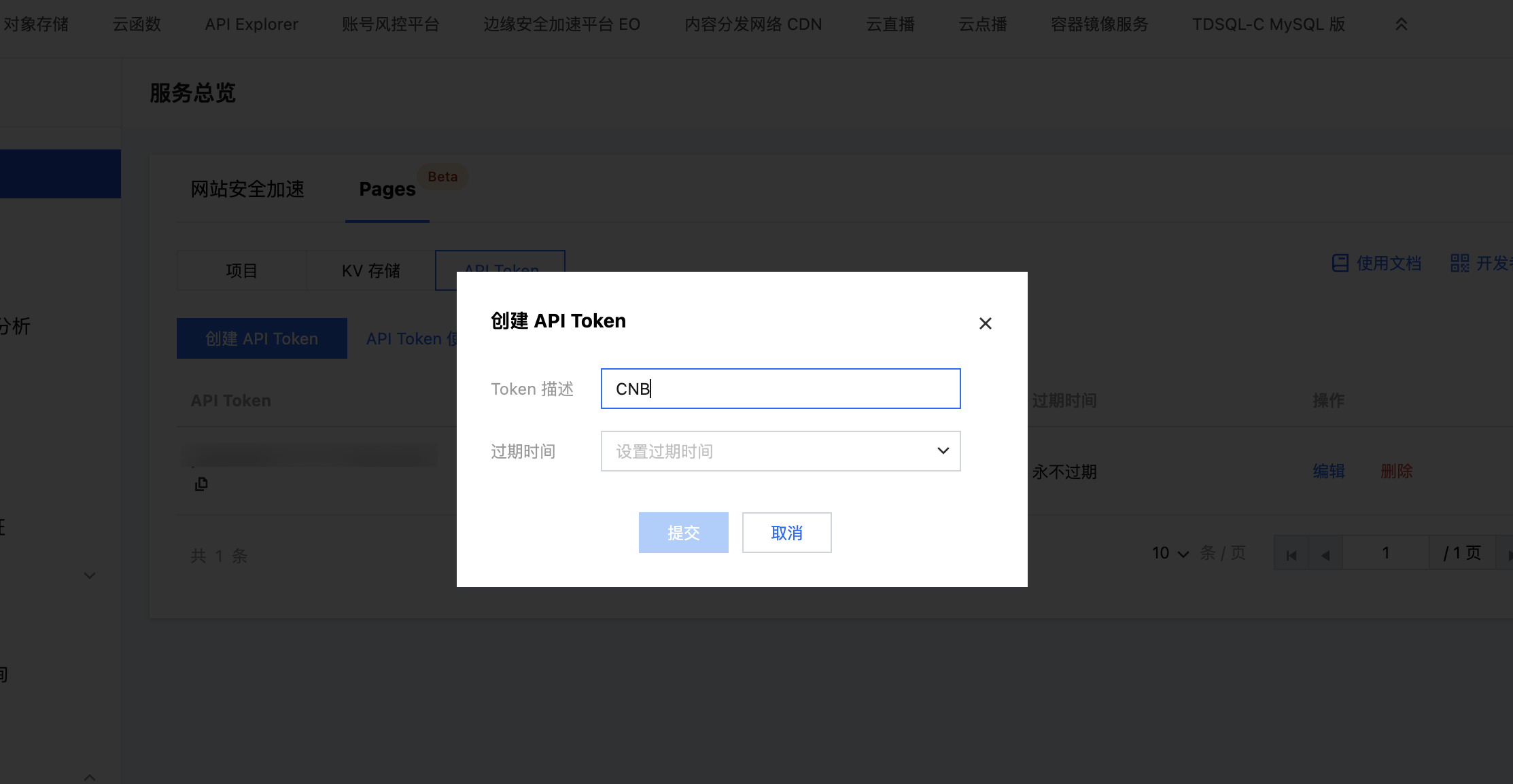
Task: Click the 编辑 edit link for the token
Action: click(x=1328, y=471)
